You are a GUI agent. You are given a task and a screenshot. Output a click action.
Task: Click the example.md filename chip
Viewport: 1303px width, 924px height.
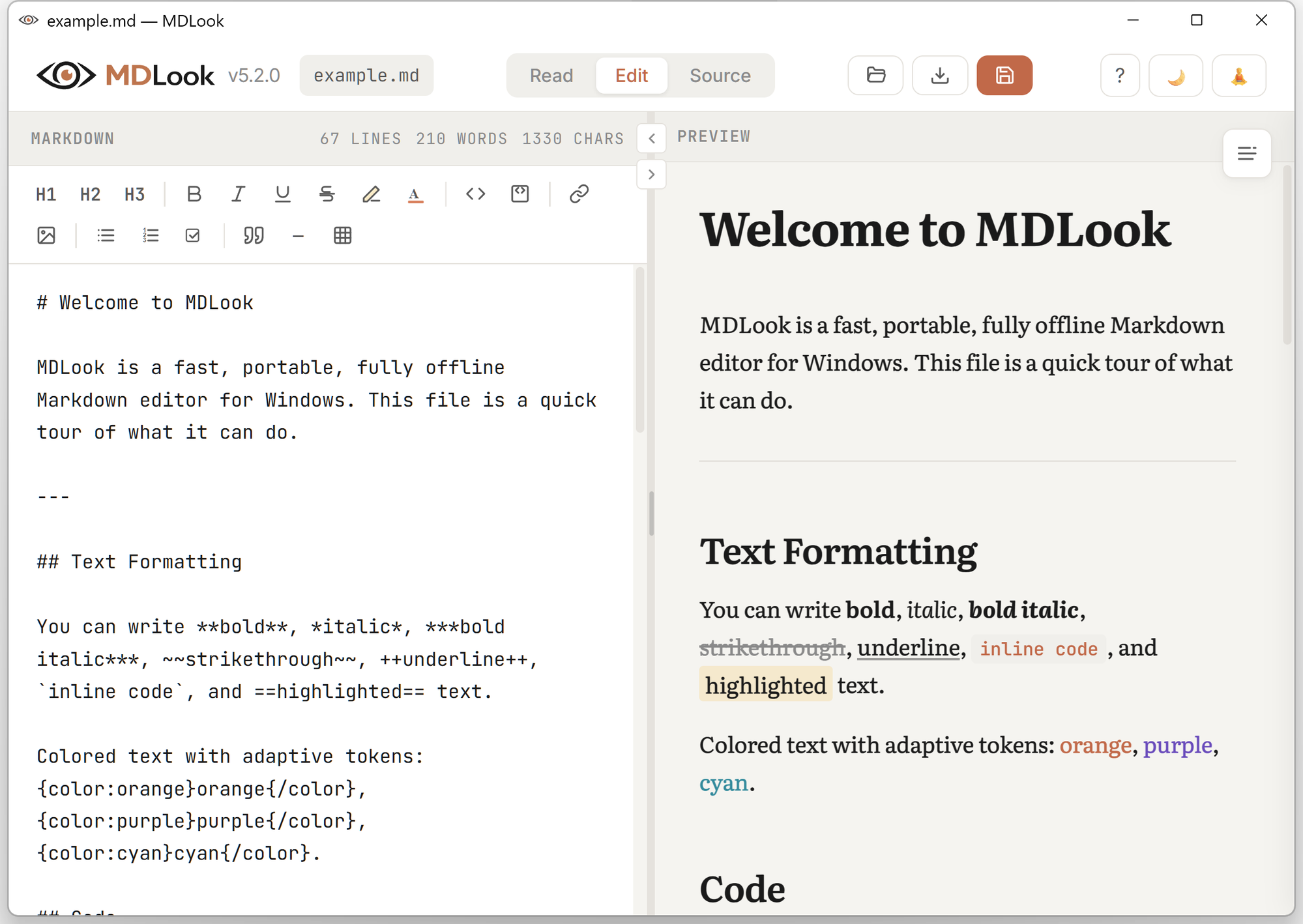pyautogui.click(x=366, y=76)
